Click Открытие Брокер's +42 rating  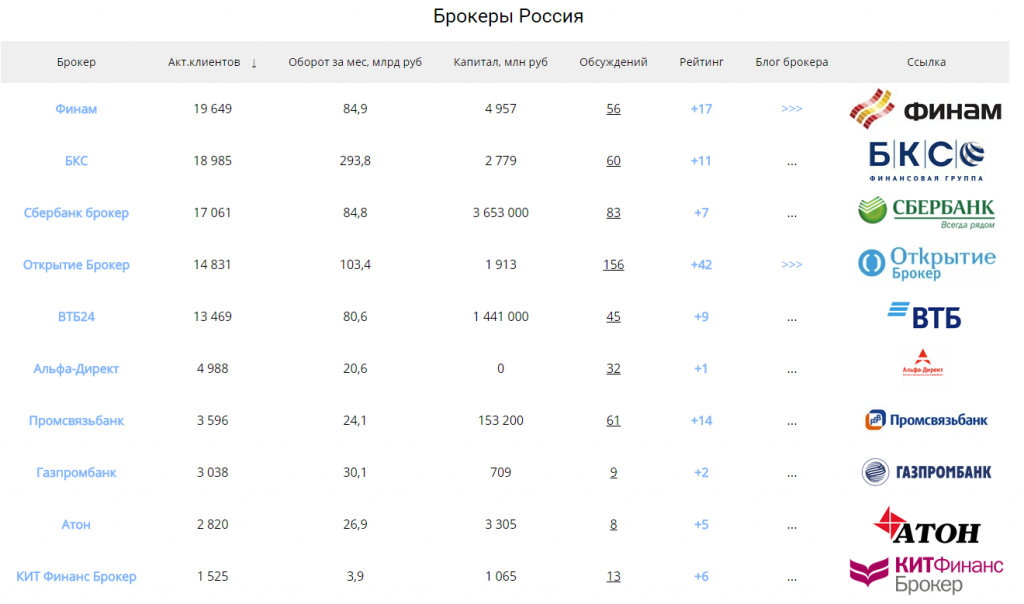pyautogui.click(x=701, y=264)
